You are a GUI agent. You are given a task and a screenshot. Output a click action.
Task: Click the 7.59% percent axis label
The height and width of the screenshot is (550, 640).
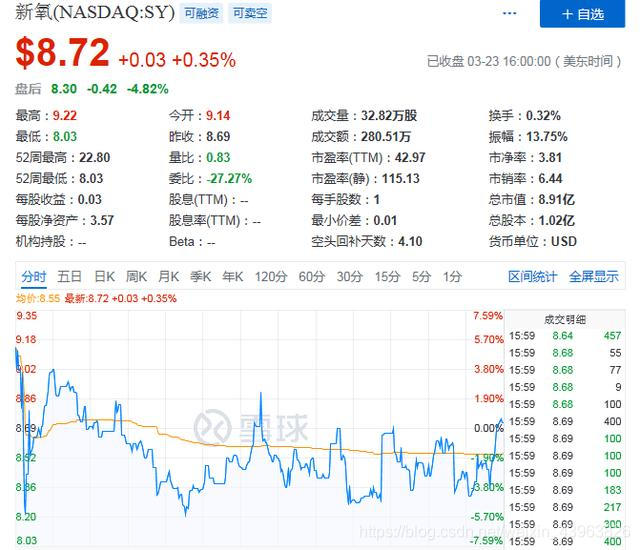pyautogui.click(x=488, y=316)
